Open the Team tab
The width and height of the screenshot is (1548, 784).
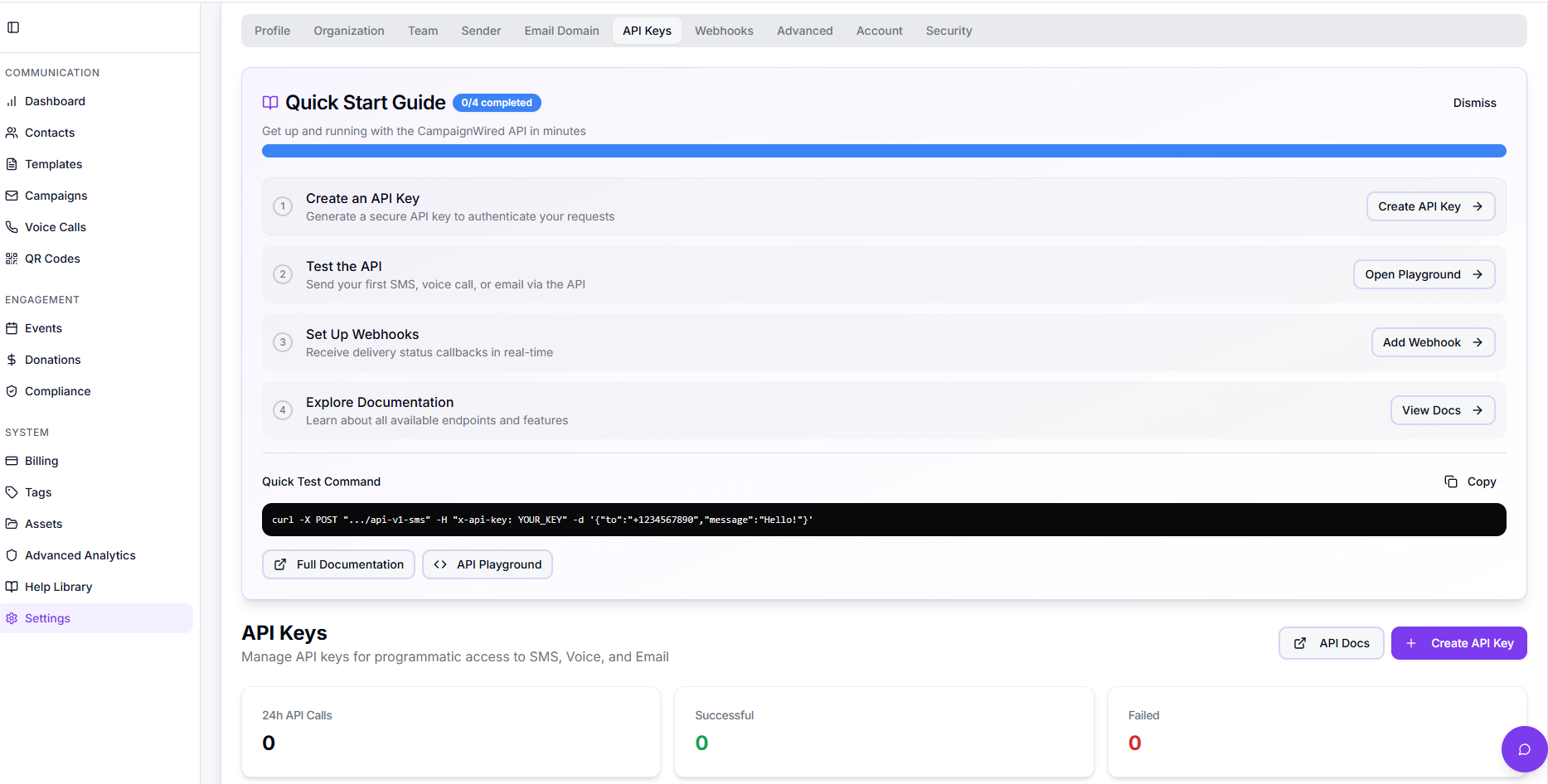pyautogui.click(x=423, y=31)
